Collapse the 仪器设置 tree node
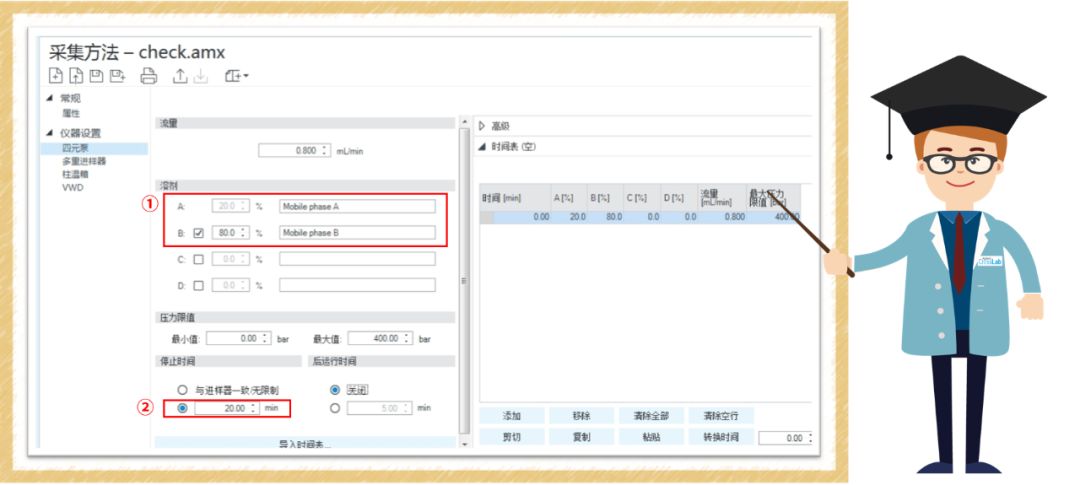1080x485 pixels. [49, 132]
